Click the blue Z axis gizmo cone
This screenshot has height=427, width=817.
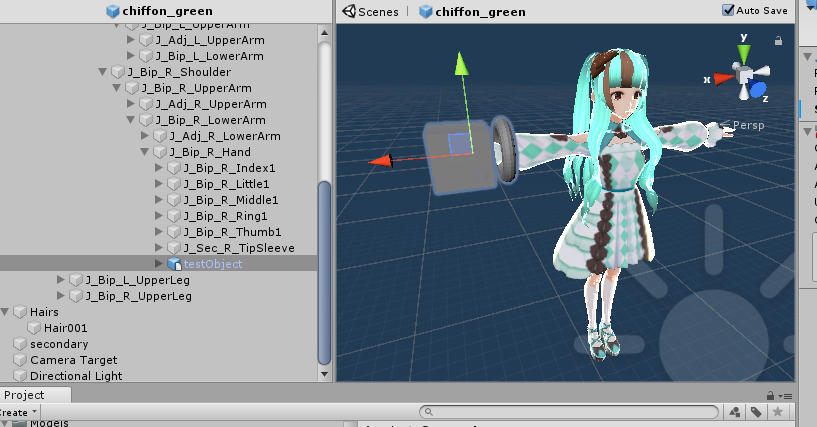click(758, 90)
